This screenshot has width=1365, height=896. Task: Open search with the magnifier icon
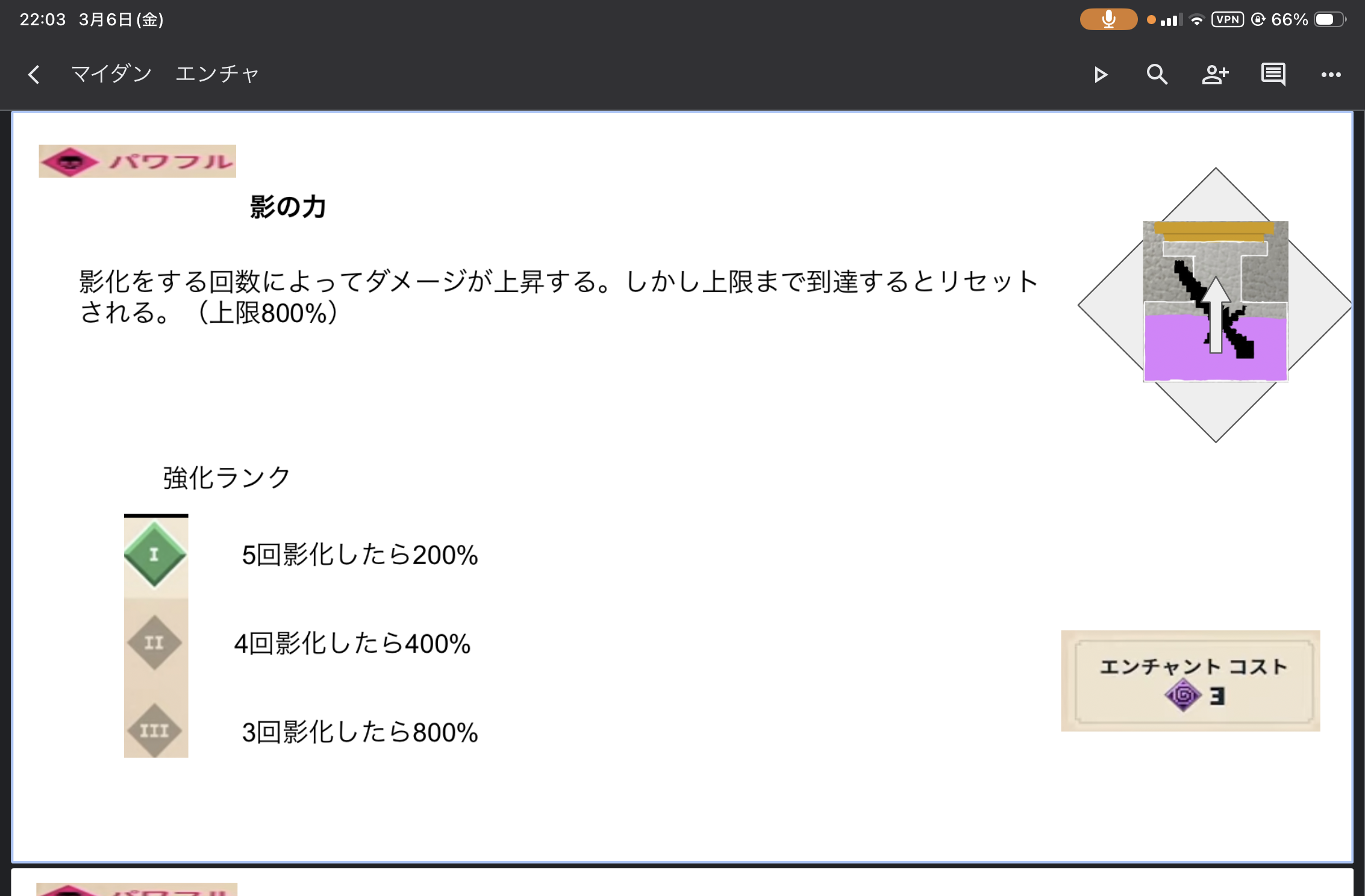tap(1157, 75)
